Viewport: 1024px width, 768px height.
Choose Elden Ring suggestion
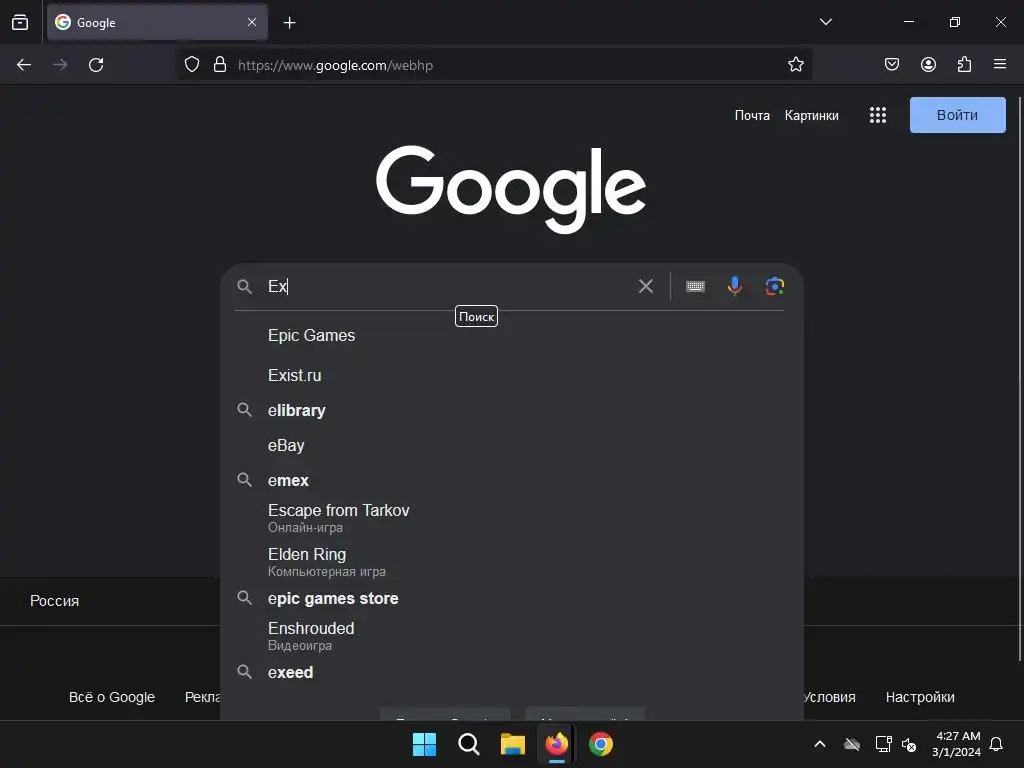click(511, 562)
